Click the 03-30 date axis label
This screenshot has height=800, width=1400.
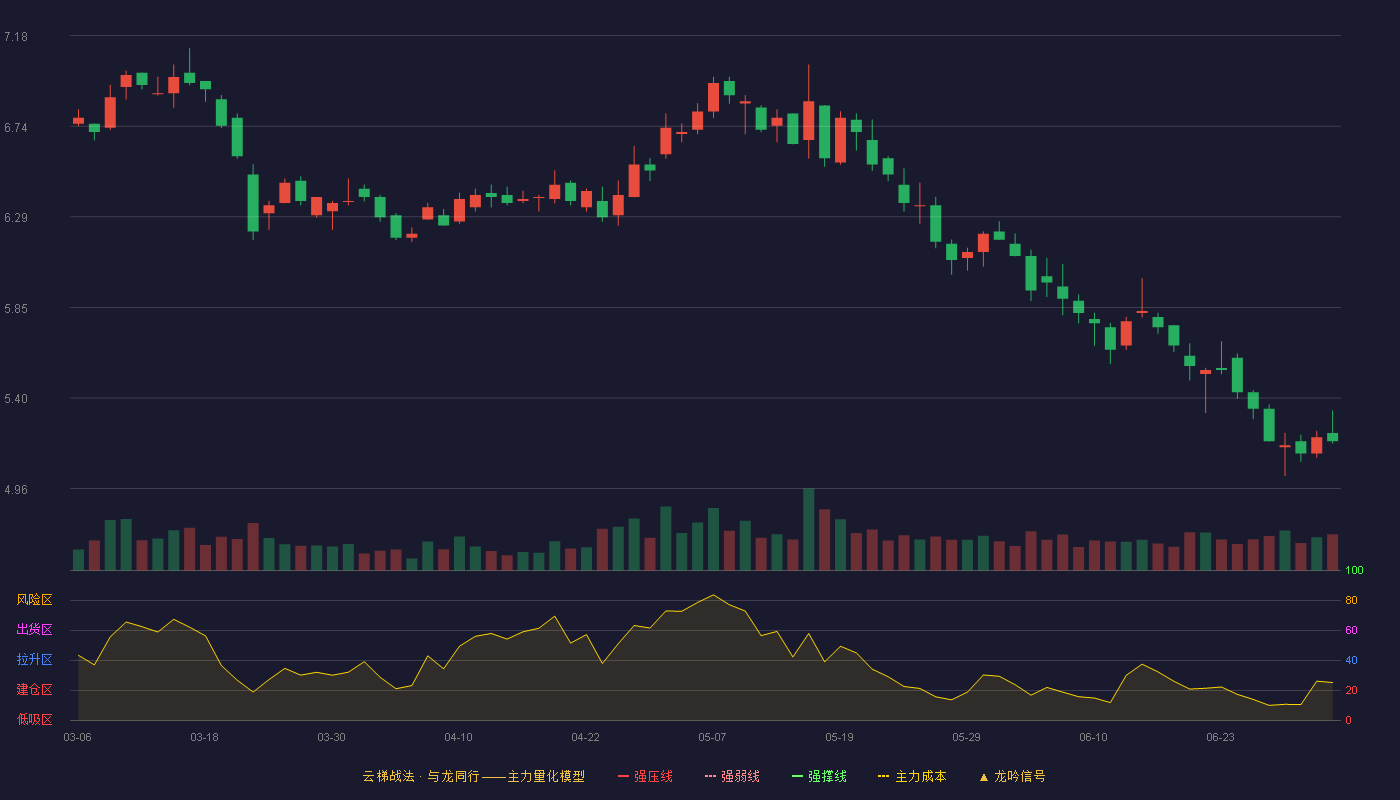point(331,737)
